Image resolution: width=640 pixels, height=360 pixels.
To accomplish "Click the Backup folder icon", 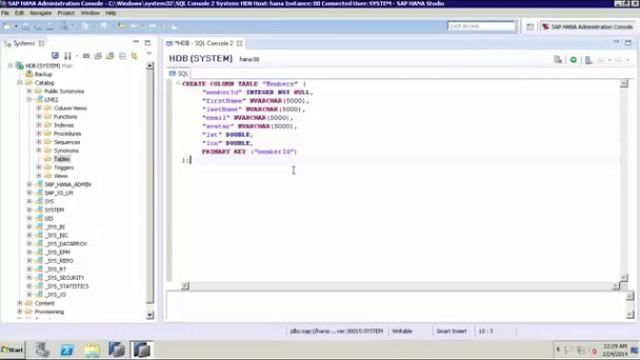I will coord(29,74).
